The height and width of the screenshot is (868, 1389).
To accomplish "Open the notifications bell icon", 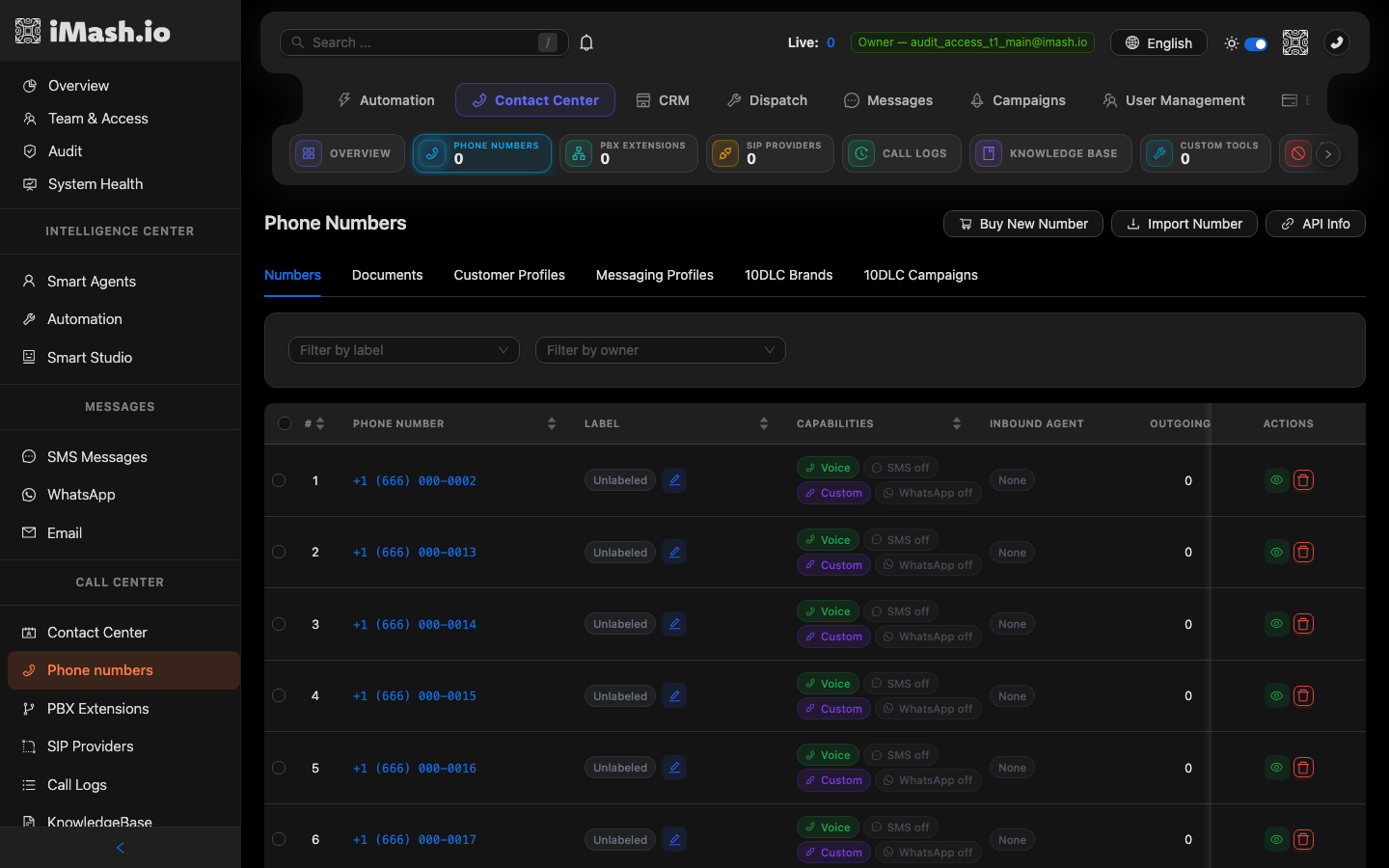I will [x=586, y=42].
